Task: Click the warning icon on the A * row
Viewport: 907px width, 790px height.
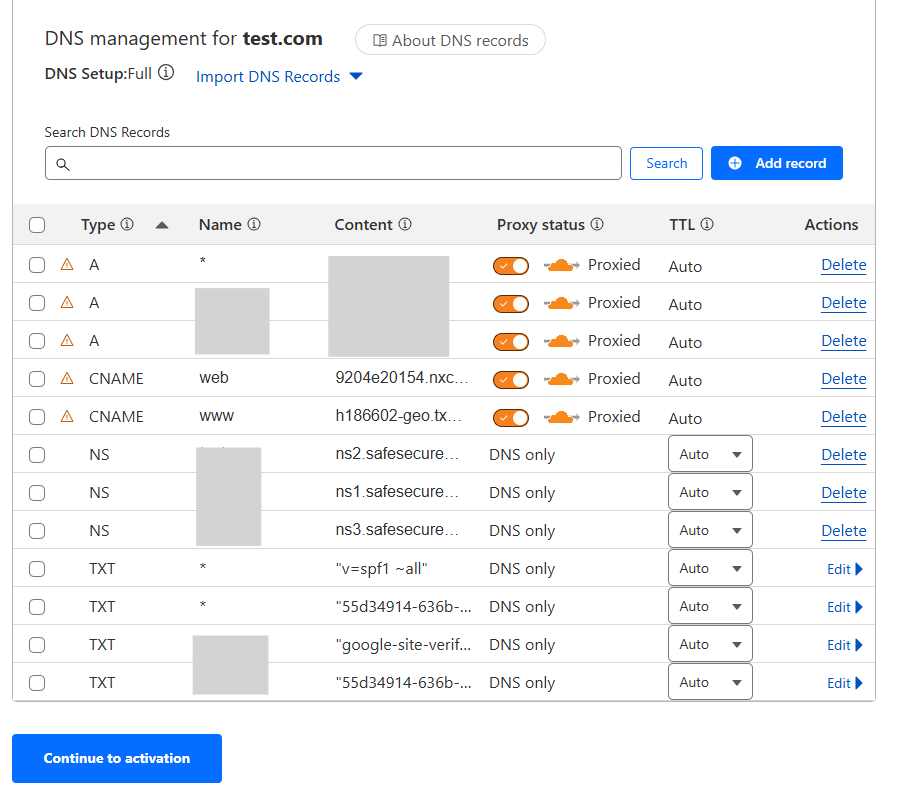Action: click(x=67, y=265)
